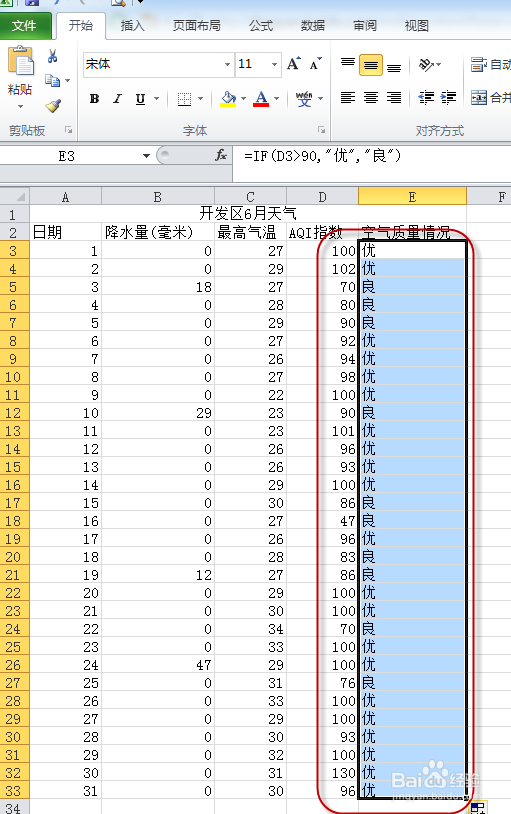Screen dimensions: 511x814
Task: Align text right
Action: tap(394, 98)
